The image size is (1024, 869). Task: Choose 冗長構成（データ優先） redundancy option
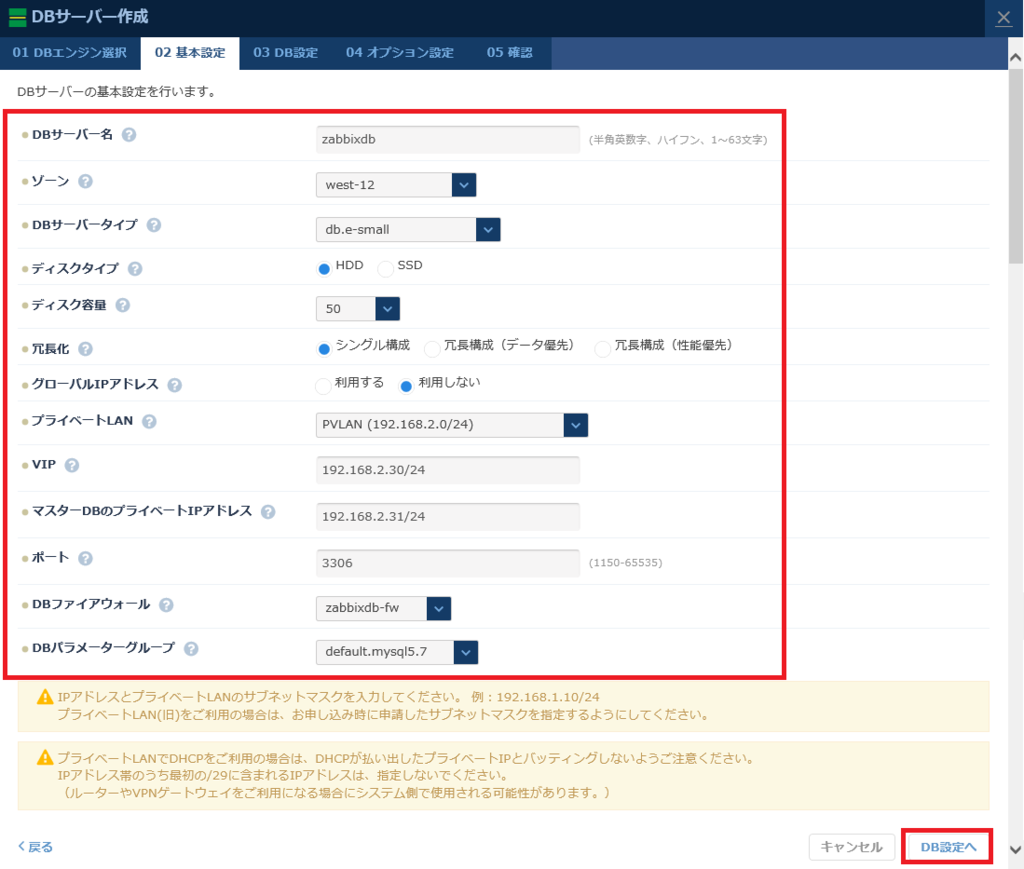[433, 348]
